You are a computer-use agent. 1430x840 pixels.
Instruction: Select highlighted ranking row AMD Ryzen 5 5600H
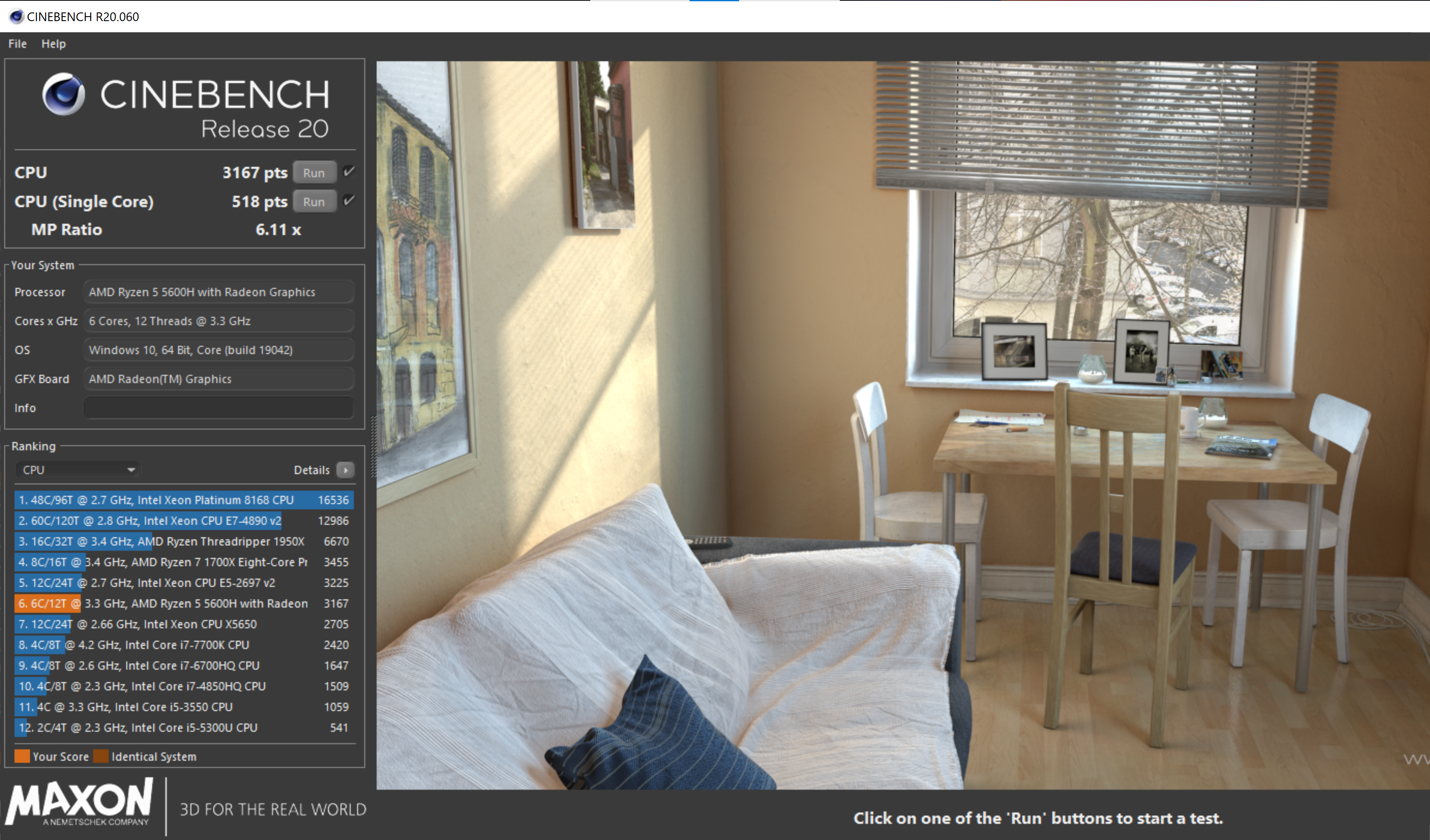(x=184, y=603)
